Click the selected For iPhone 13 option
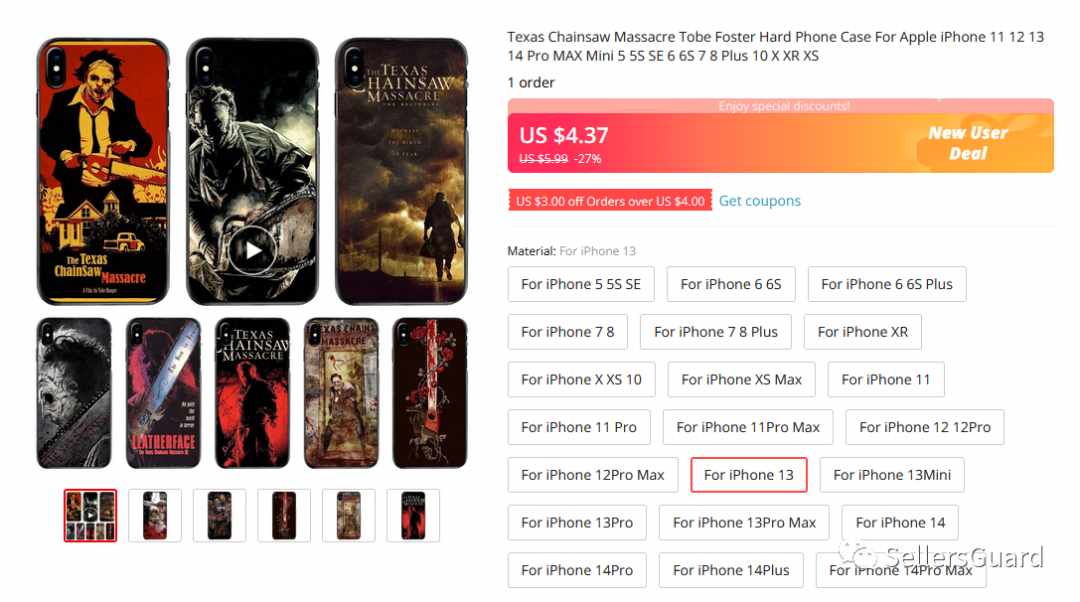1080x602 pixels. (749, 475)
